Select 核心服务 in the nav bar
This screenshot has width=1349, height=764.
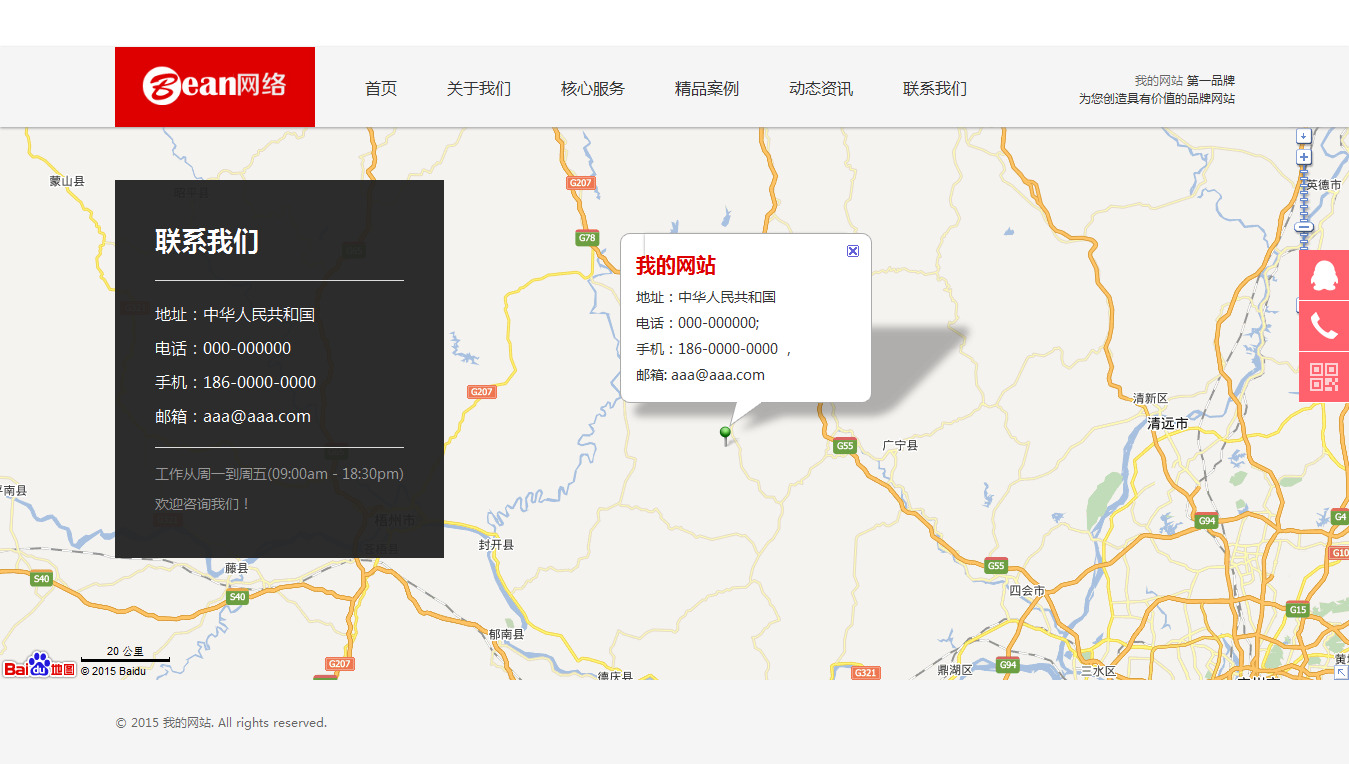(x=592, y=89)
